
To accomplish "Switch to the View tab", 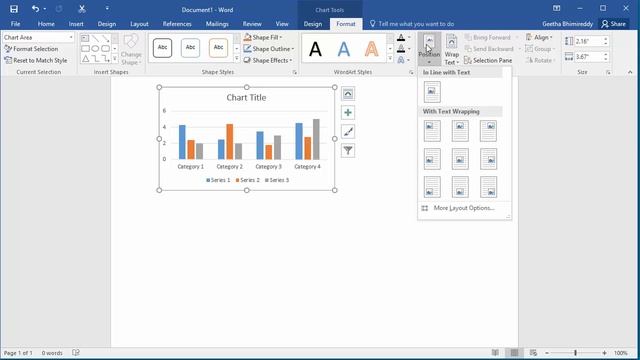I will [x=282, y=24].
